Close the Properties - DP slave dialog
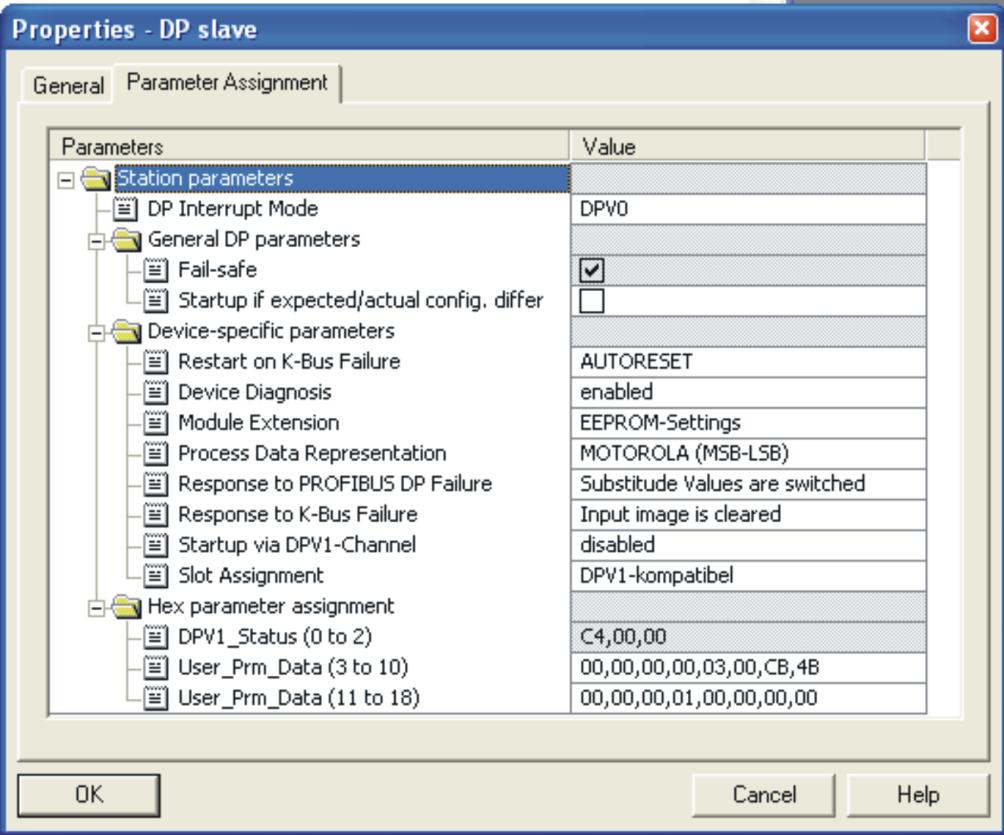Screen dimensions: 1004x835 (982, 29)
